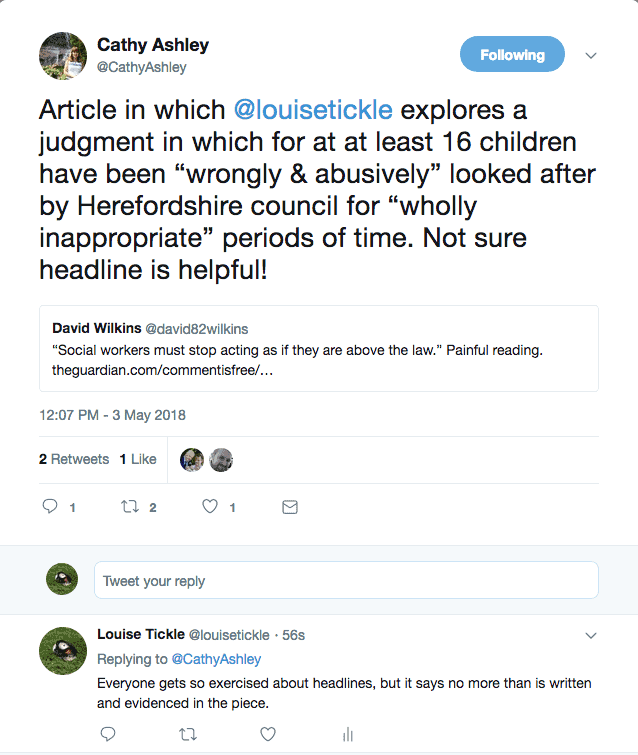
Task: View the 2 Retweets list
Action: pyautogui.click(x=74, y=459)
